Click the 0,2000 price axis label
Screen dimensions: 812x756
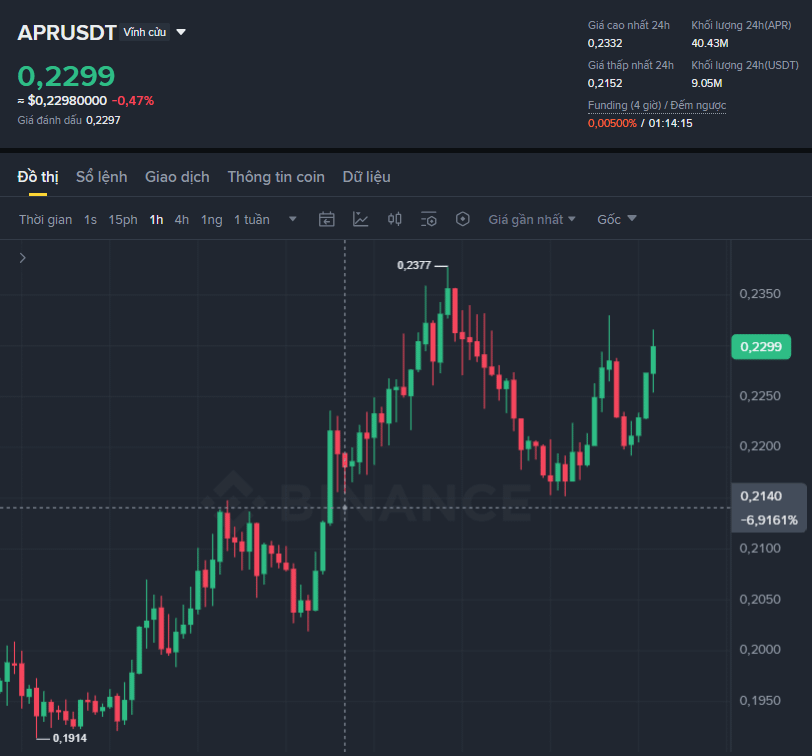point(760,649)
